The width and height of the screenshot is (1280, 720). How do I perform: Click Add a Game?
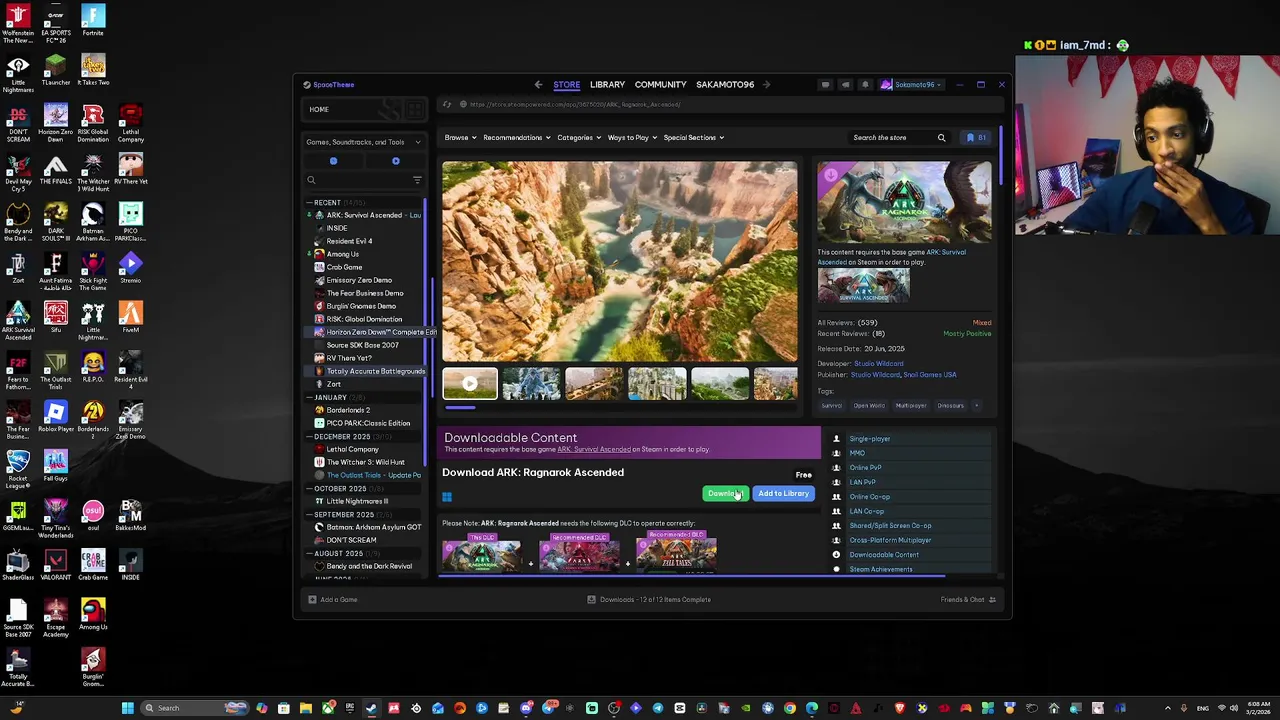coord(333,599)
